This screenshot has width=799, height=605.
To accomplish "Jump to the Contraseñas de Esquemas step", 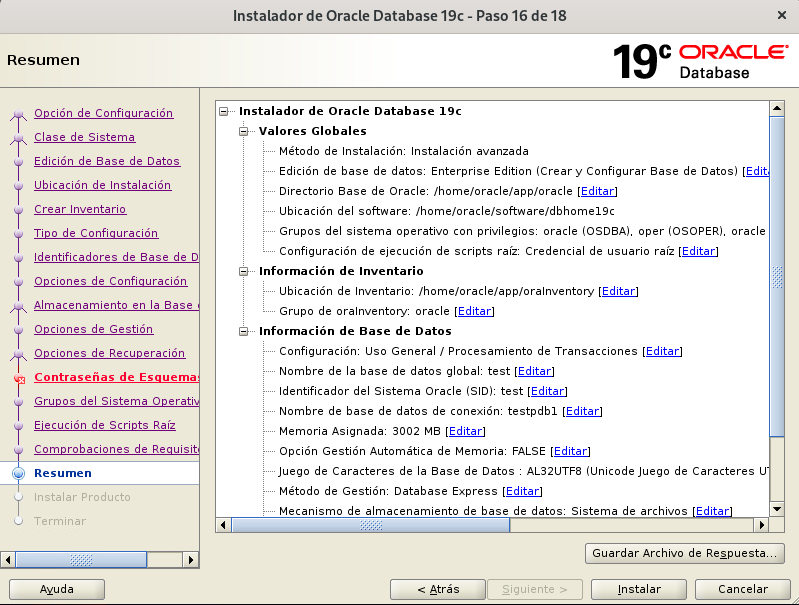I will click(116, 377).
